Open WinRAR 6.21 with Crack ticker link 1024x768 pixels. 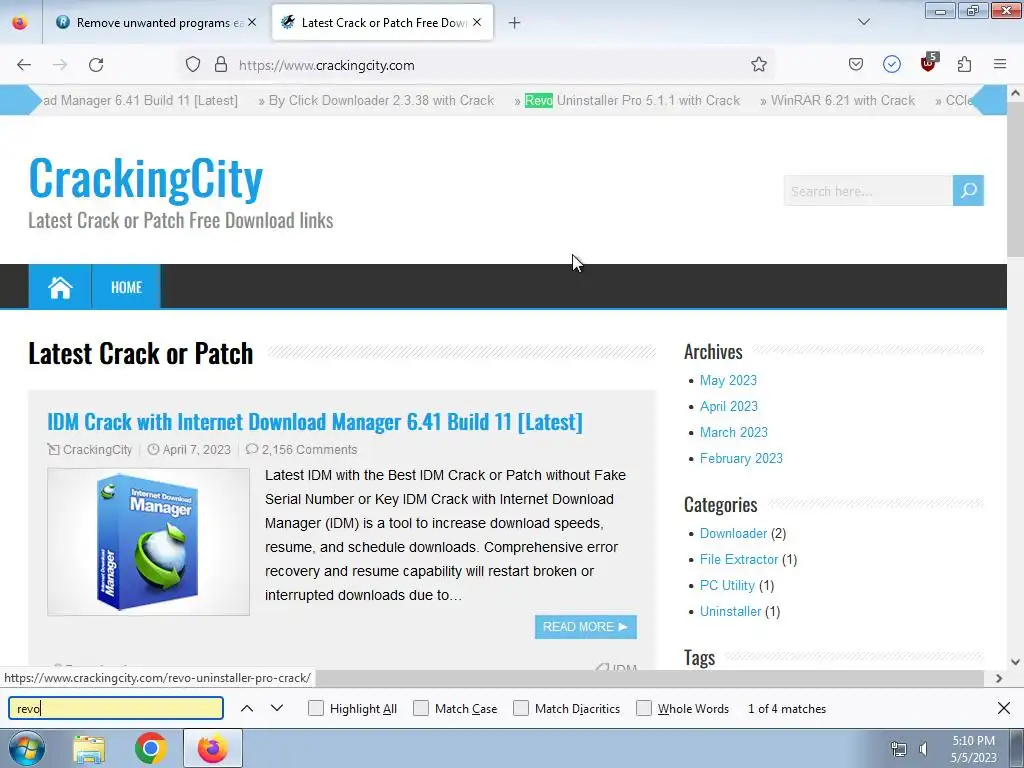(x=842, y=101)
